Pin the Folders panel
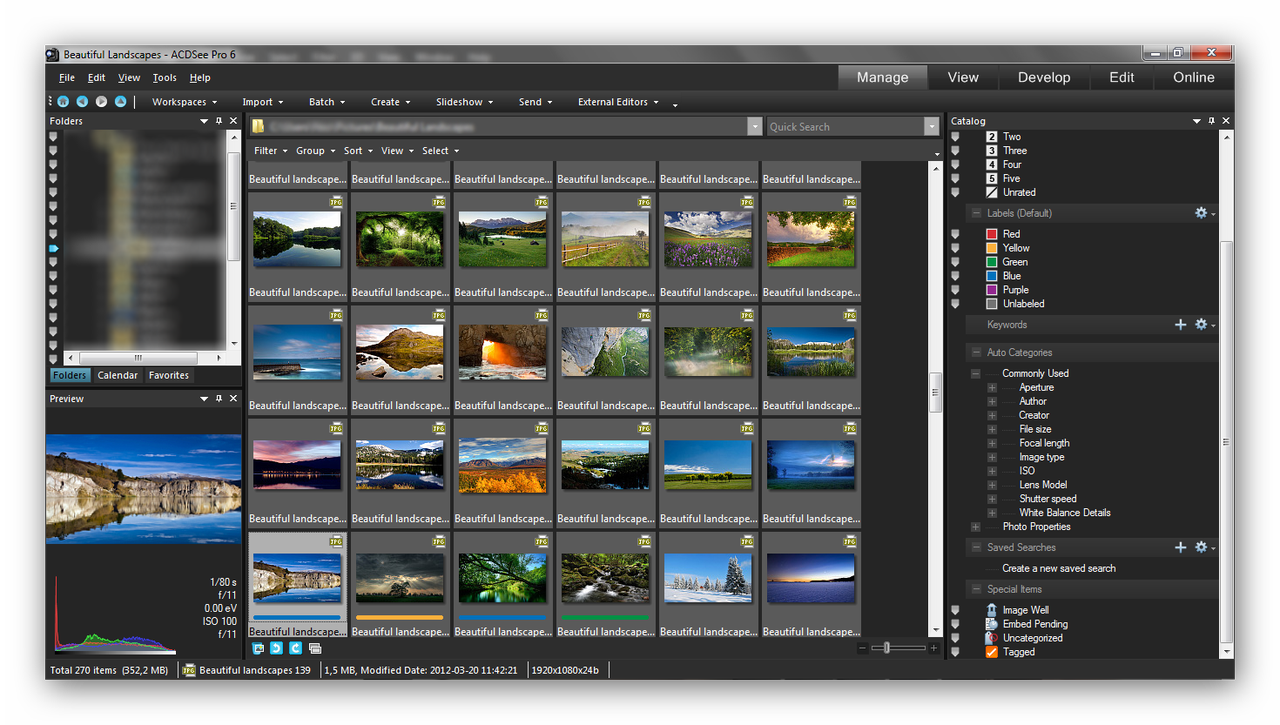The width and height of the screenshot is (1280, 725). click(x=219, y=121)
